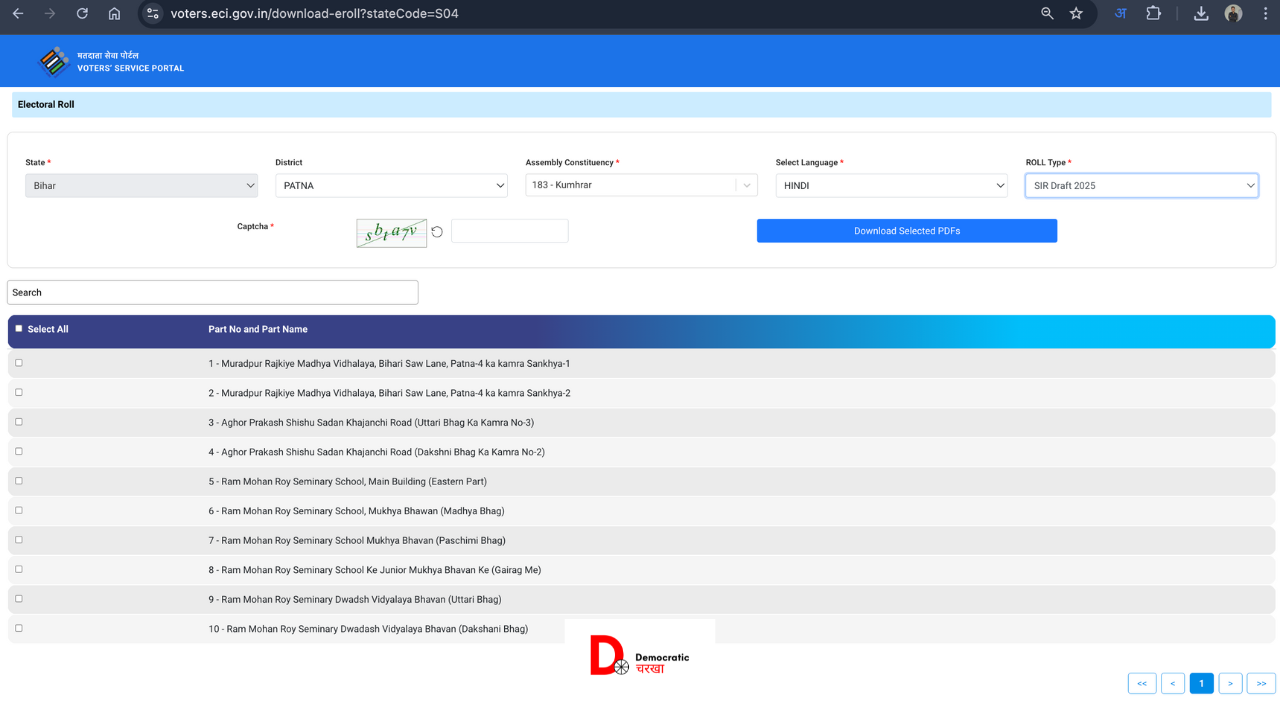This screenshot has height=720, width=1280.
Task: Expand the Assembly Constituency Kumhrar dropdown
Action: [641, 185]
